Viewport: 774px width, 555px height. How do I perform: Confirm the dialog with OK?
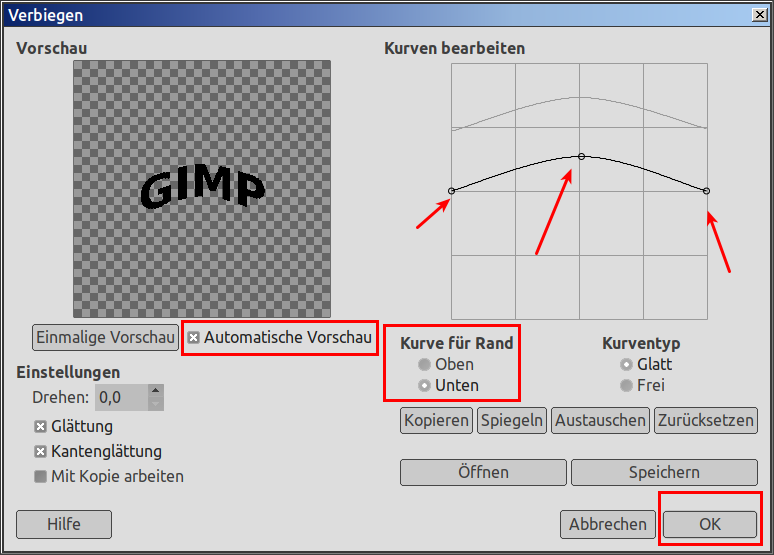(710, 524)
